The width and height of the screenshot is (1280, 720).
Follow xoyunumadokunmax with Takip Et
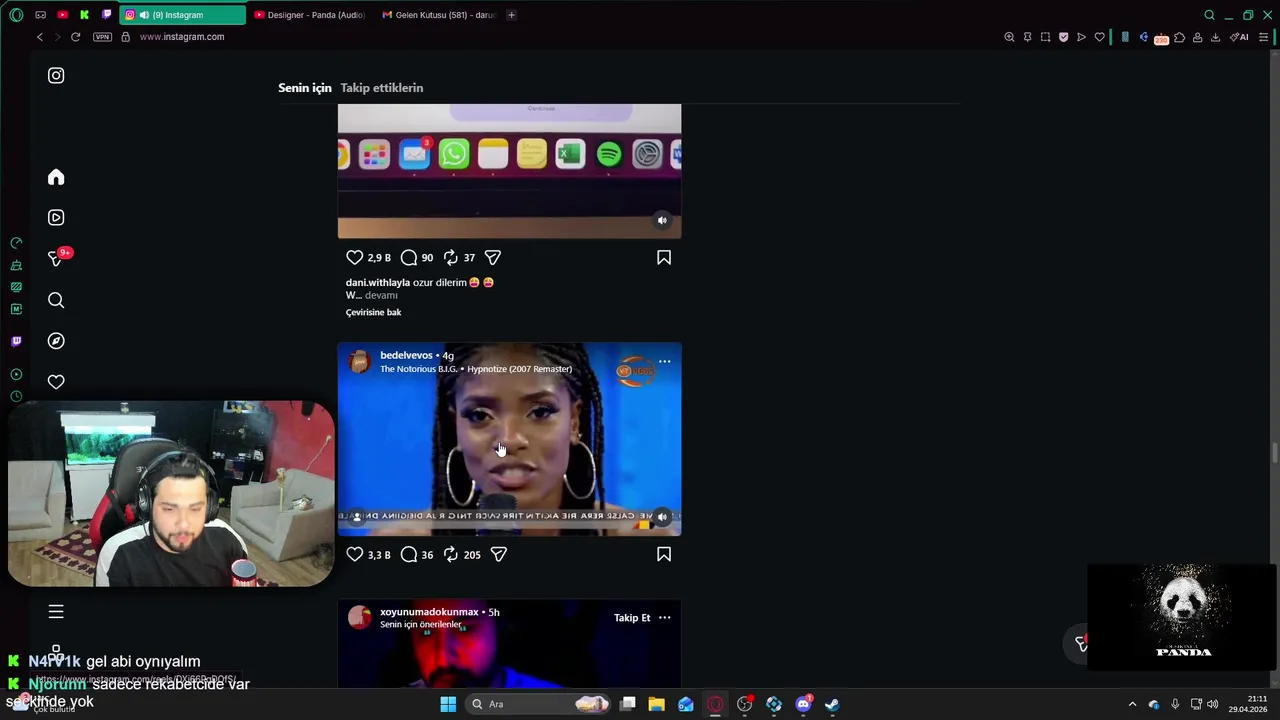click(x=632, y=618)
